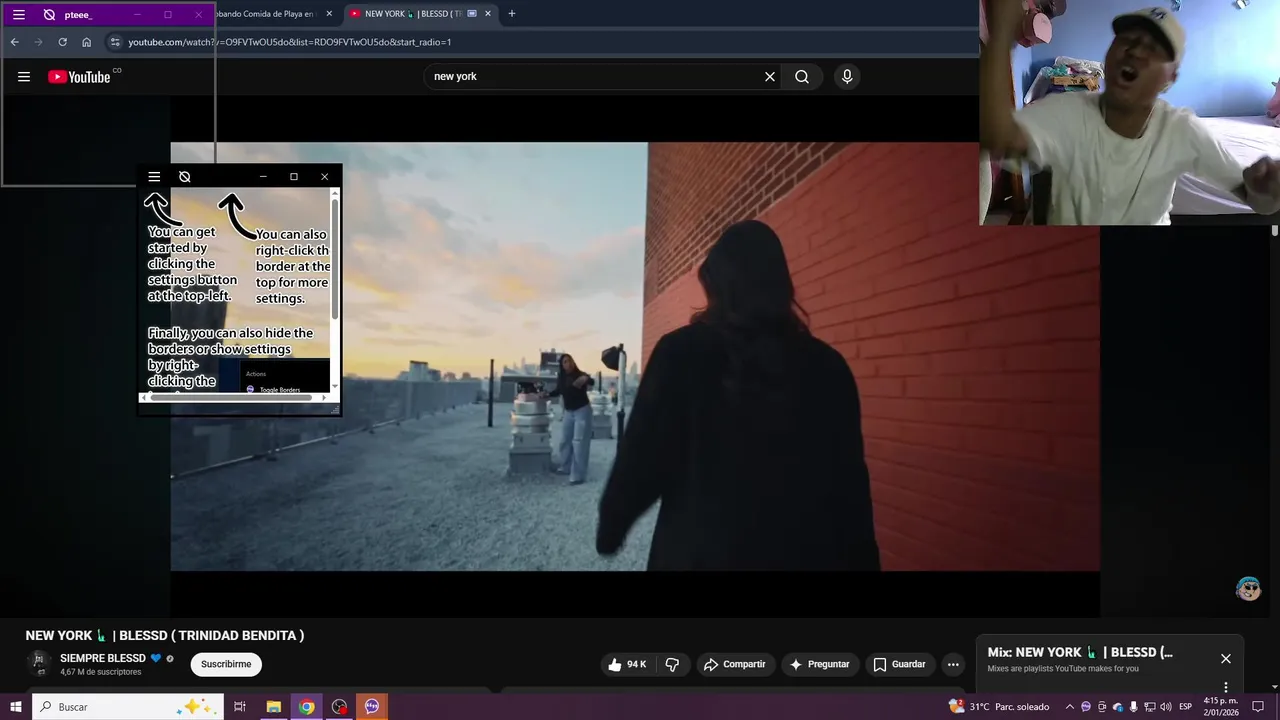Open SIEMPRE BLESSD channel avatar
Image resolution: width=1280 pixels, height=720 pixels.
(39, 663)
